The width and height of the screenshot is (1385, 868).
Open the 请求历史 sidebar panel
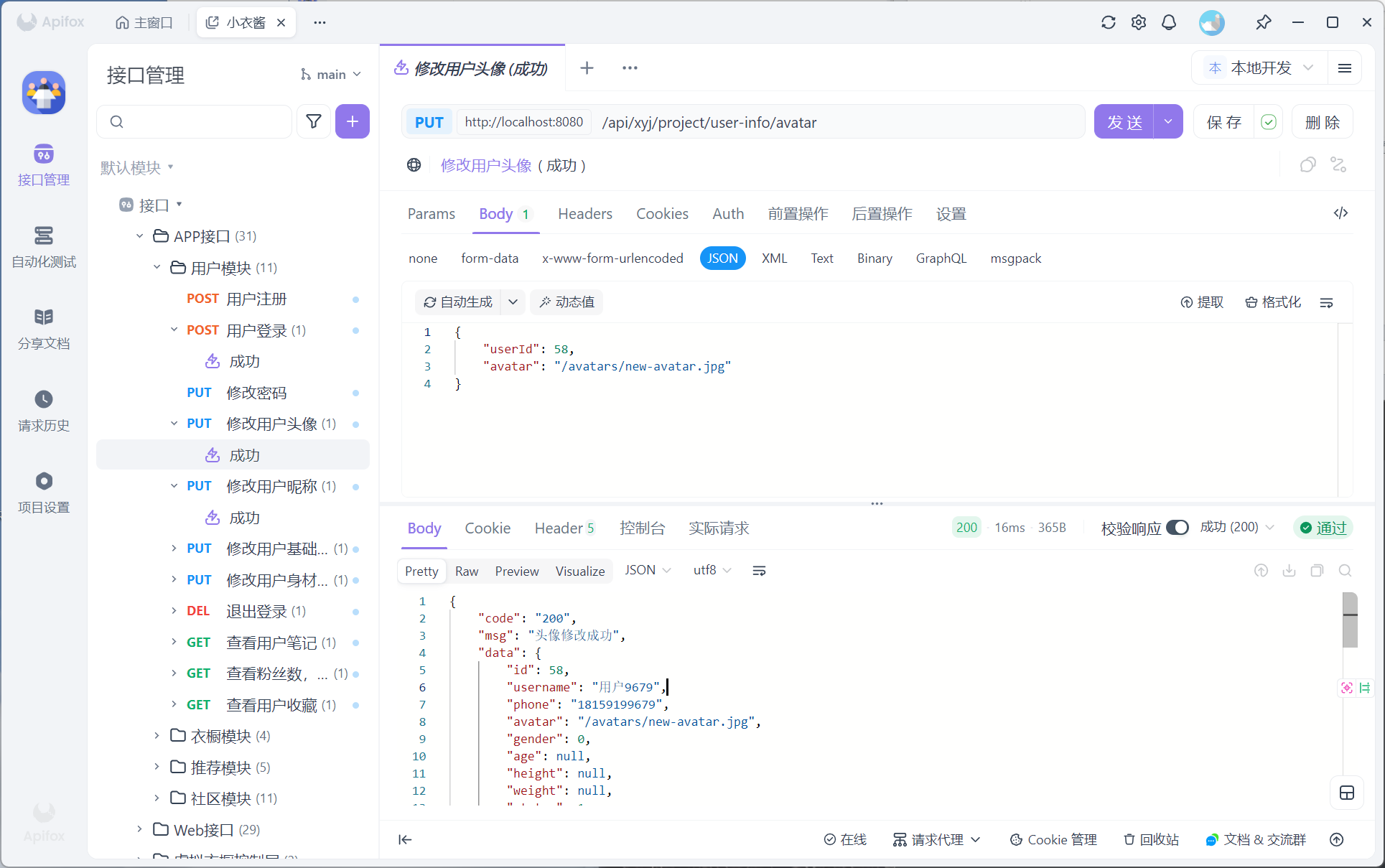(x=44, y=411)
